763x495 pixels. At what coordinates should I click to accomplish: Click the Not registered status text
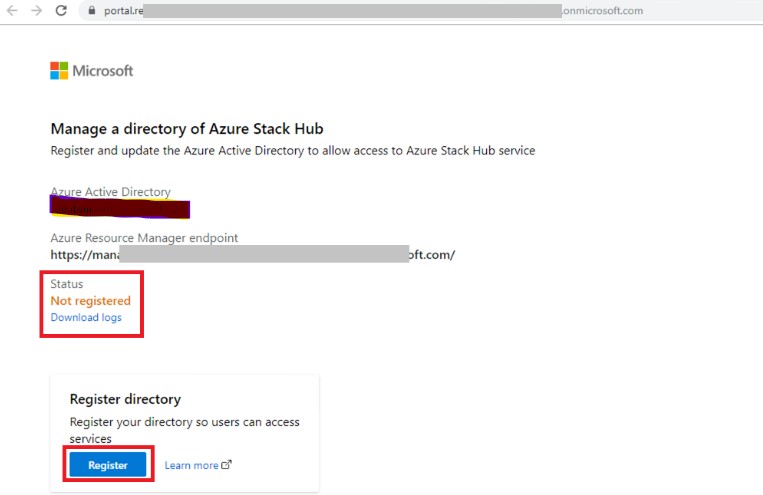tap(90, 301)
